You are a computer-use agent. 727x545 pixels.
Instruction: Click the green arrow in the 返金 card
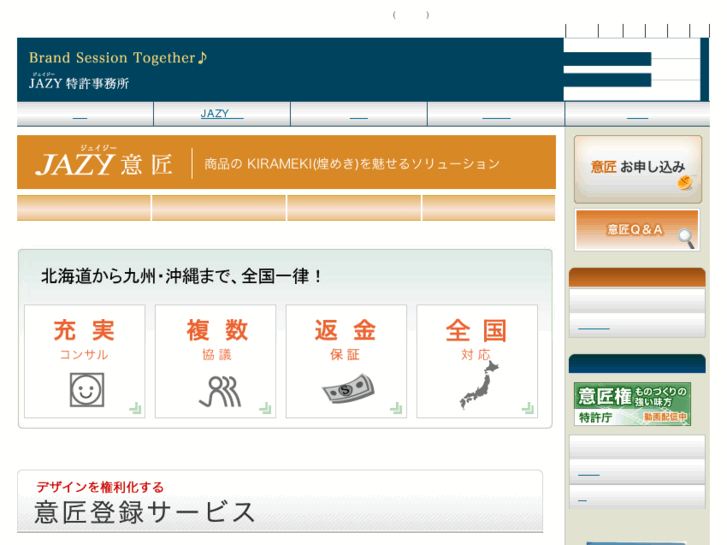tap(396, 408)
